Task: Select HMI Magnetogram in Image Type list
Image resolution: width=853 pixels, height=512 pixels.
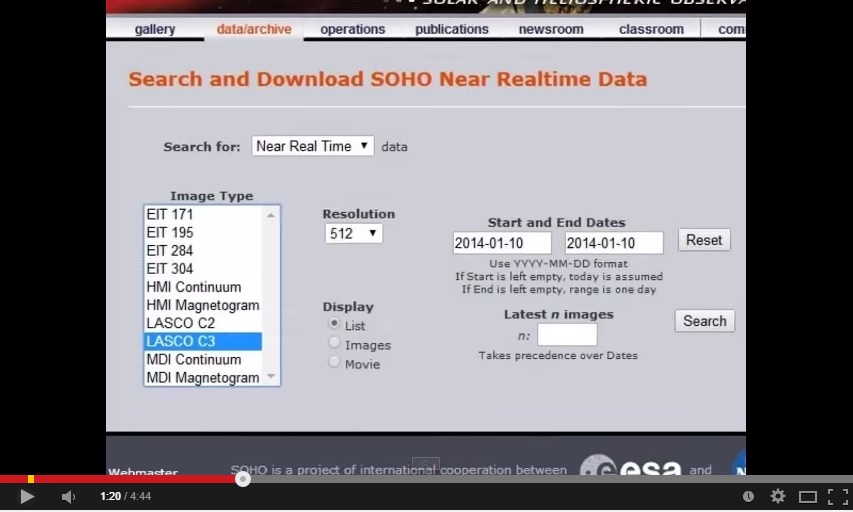Action: [203, 305]
